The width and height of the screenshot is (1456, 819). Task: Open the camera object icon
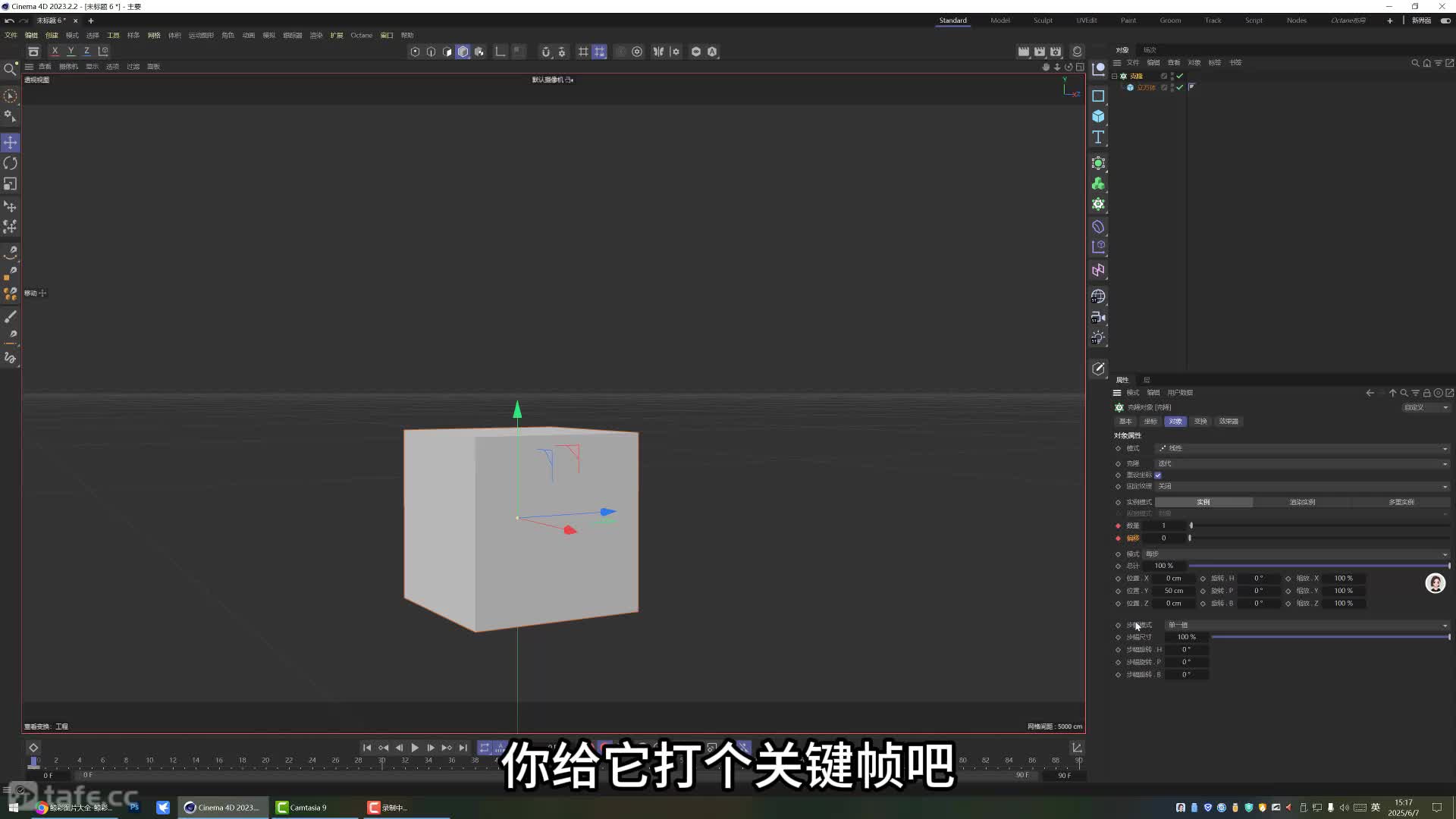pyautogui.click(x=1098, y=317)
